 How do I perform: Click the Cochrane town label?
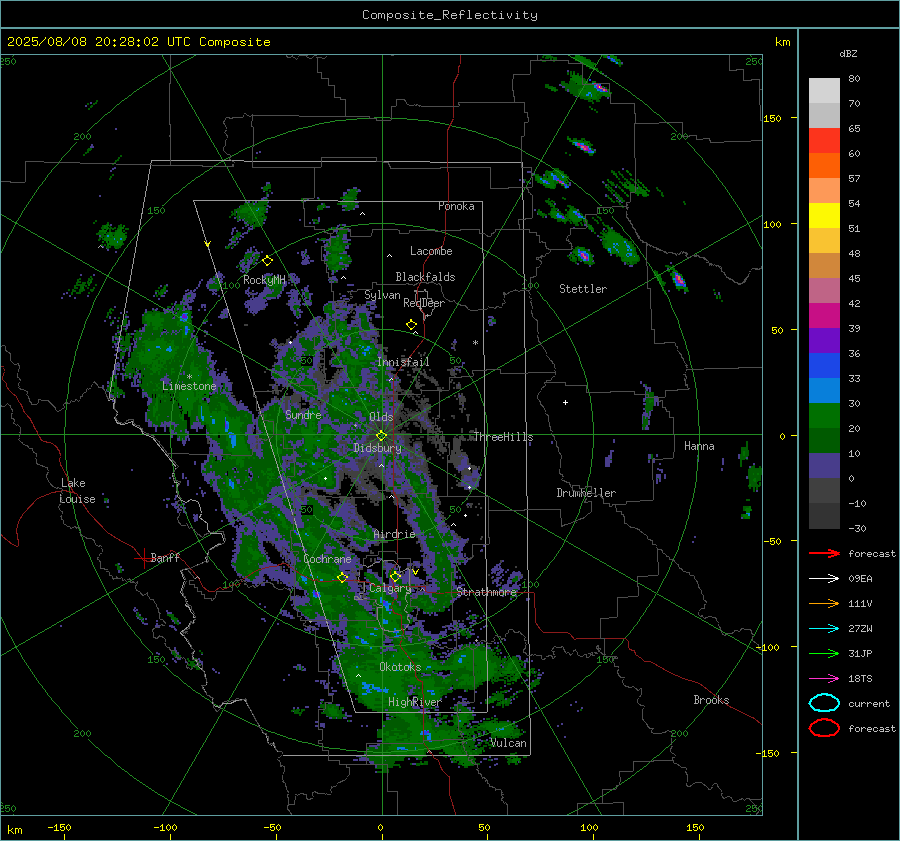pyautogui.click(x=327, y=559)
